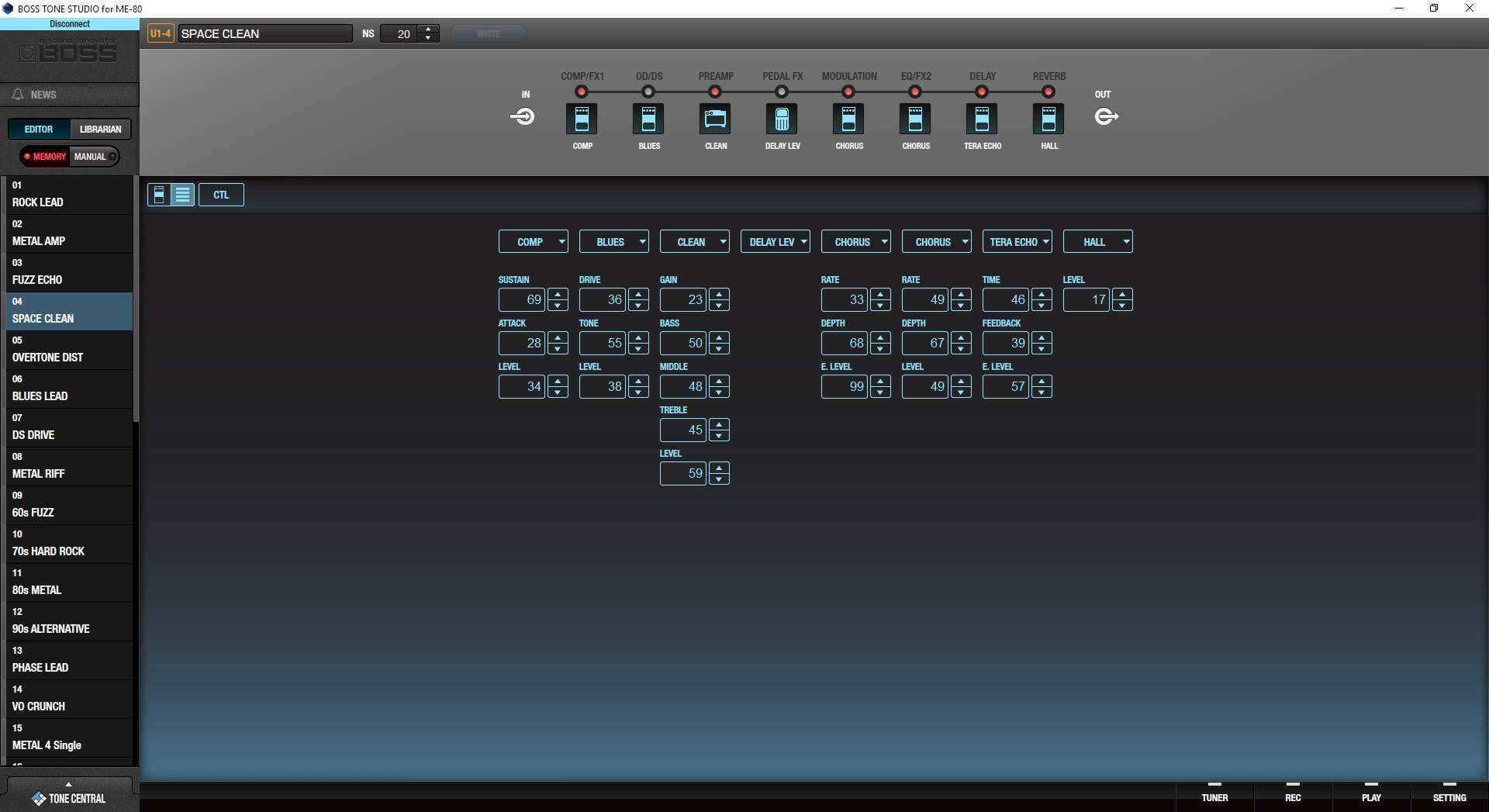
Task: Toggle PEDAL FX on/off LED
Action: coord(782,92)
